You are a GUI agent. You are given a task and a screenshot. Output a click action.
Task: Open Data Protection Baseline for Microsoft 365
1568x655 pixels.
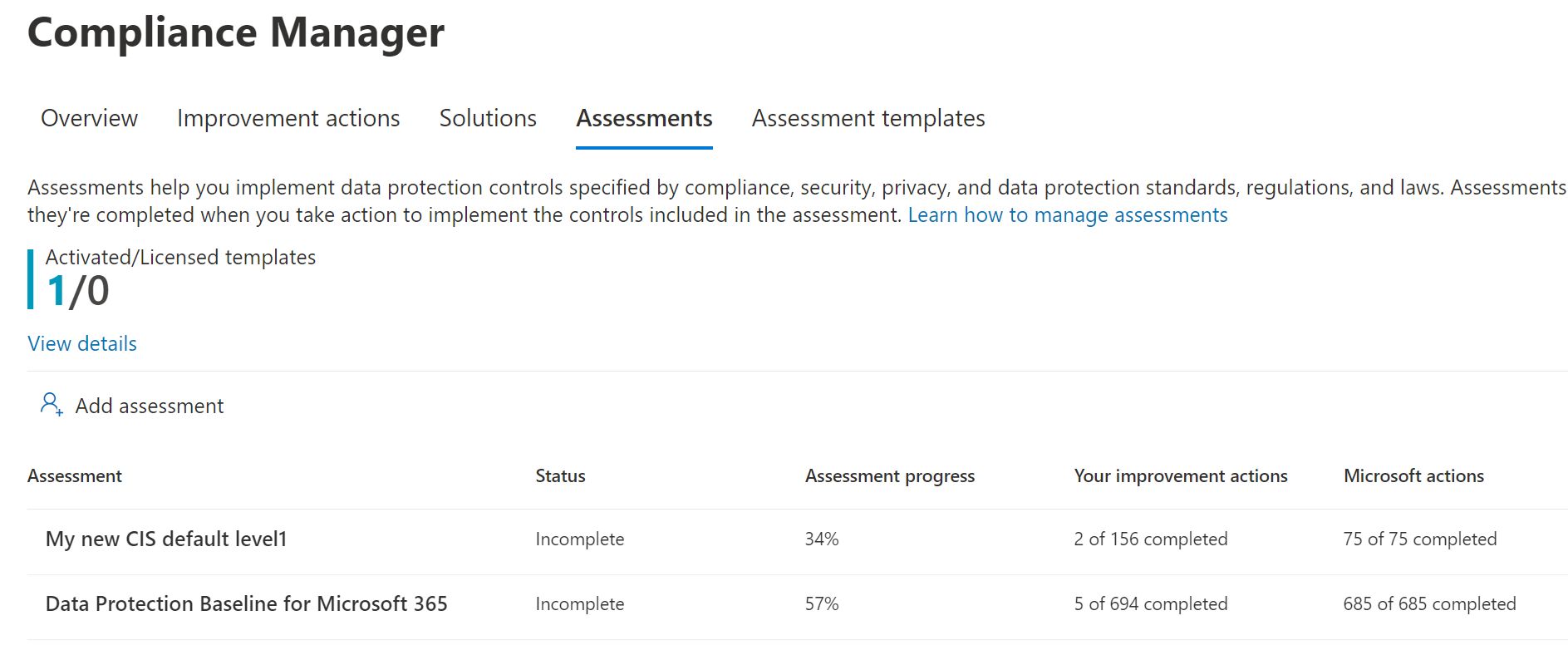(x=246, y=604)
